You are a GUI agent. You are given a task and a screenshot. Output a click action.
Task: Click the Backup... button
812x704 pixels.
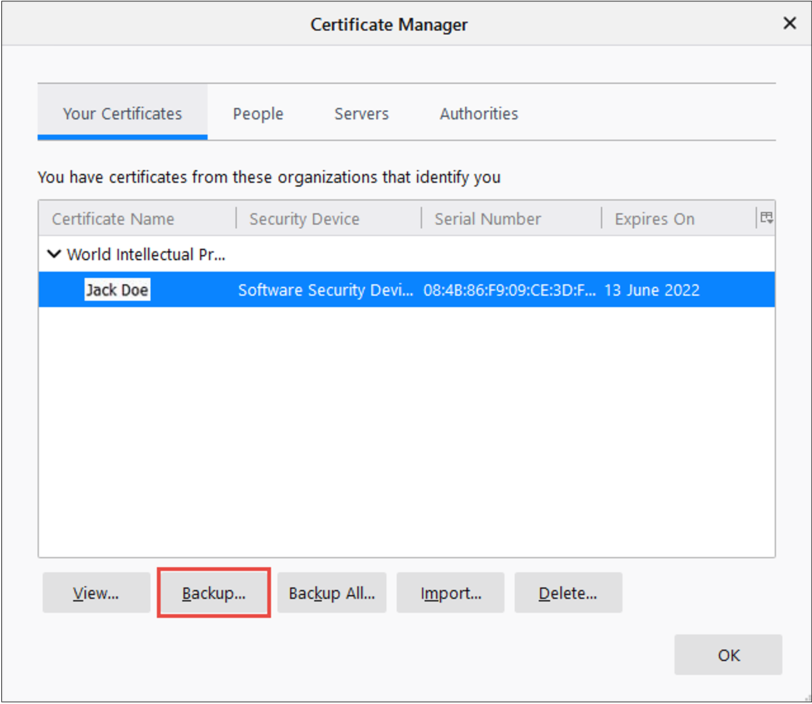pos(214,593)
